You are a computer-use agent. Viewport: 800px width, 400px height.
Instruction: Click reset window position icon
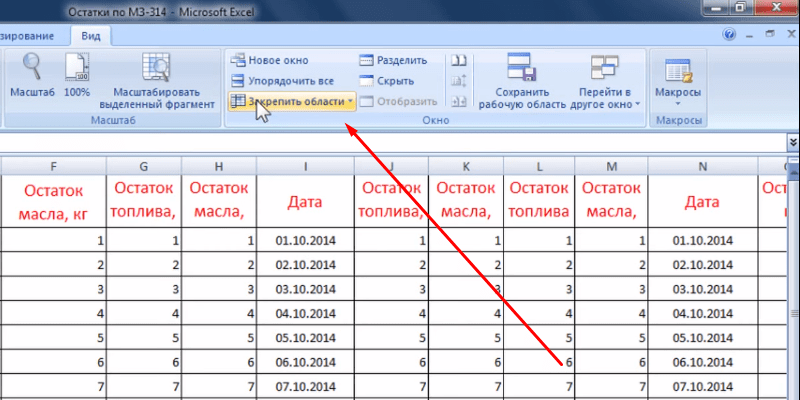(x=459, y=102)
